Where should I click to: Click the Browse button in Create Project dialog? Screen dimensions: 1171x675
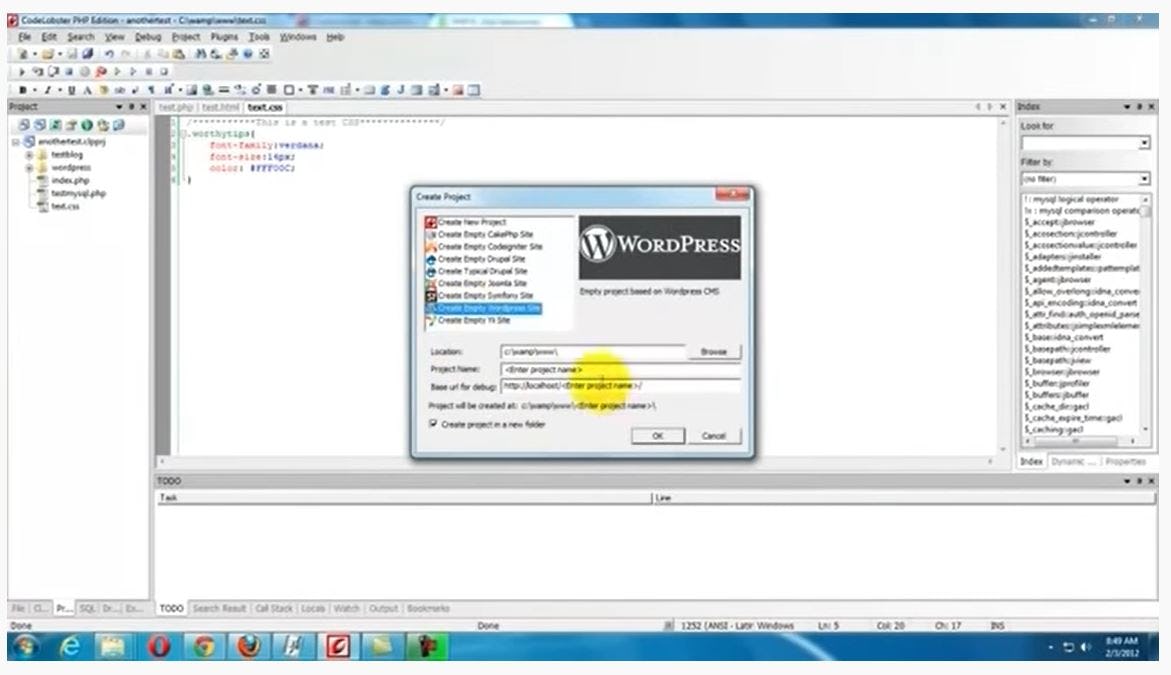713,351
